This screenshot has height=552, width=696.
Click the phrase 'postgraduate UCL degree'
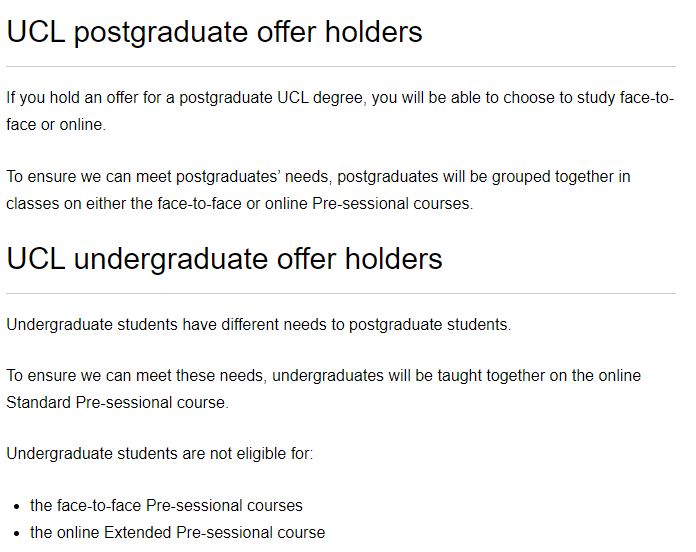[x=271, y=99]
